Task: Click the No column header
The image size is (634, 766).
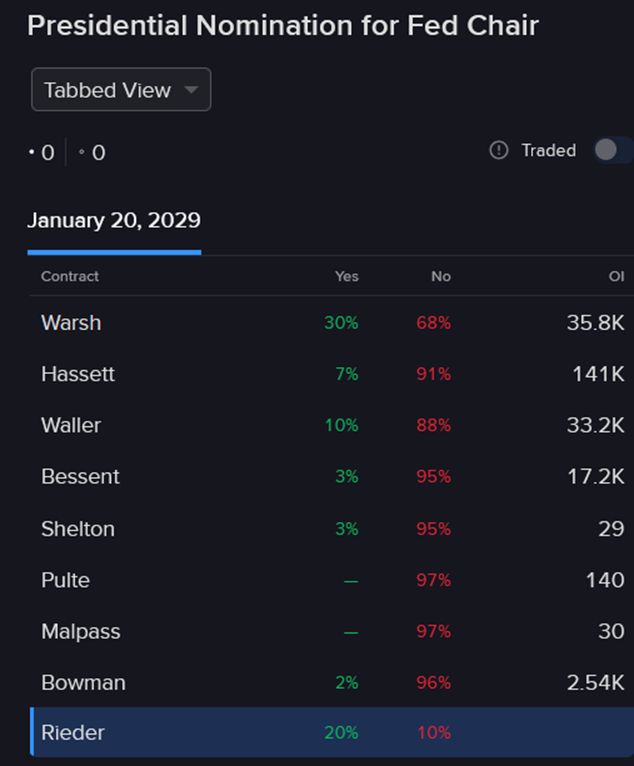Action: point(441,277)
